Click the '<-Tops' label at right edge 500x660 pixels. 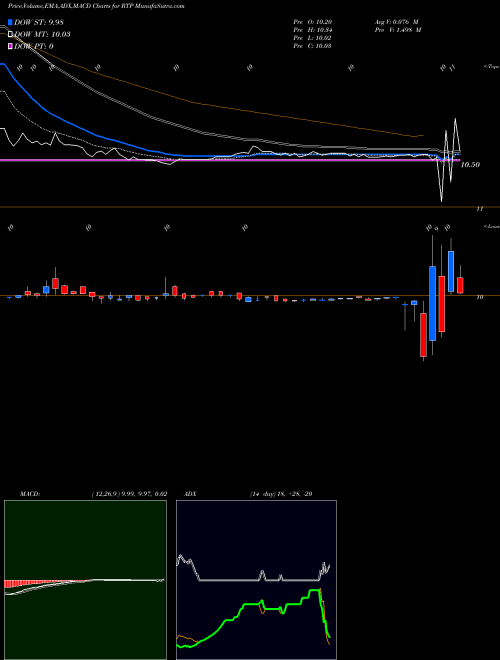click(491, 67)
